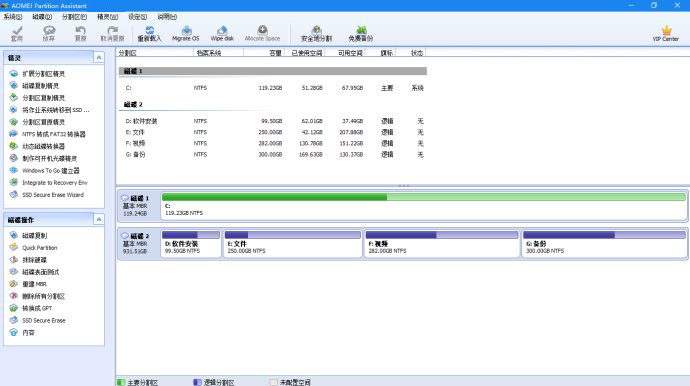Screen dimensions: 690x386
Task: Select the F: row in partition list
Action: (272, 143)
